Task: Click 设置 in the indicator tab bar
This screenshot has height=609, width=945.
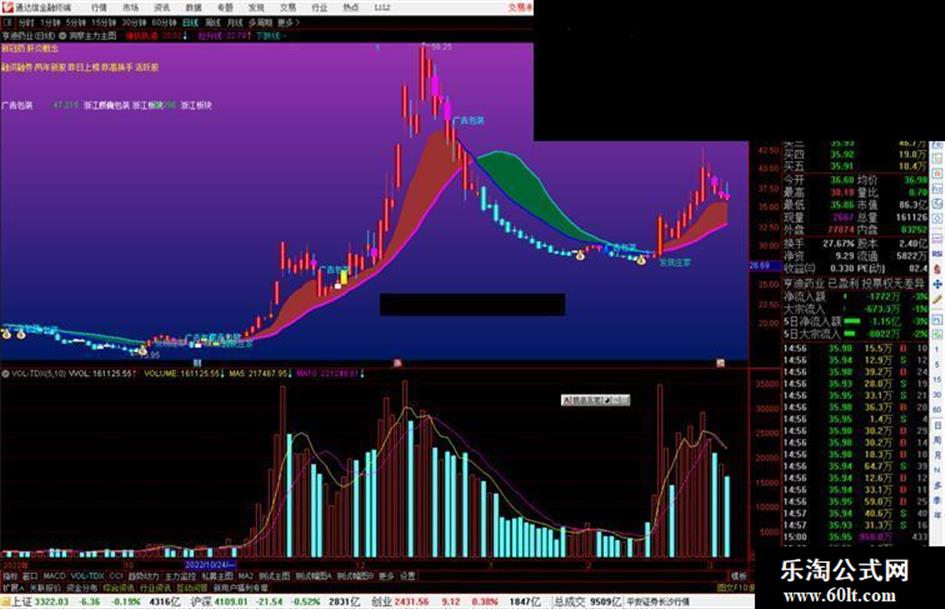Action: [408, 576]
